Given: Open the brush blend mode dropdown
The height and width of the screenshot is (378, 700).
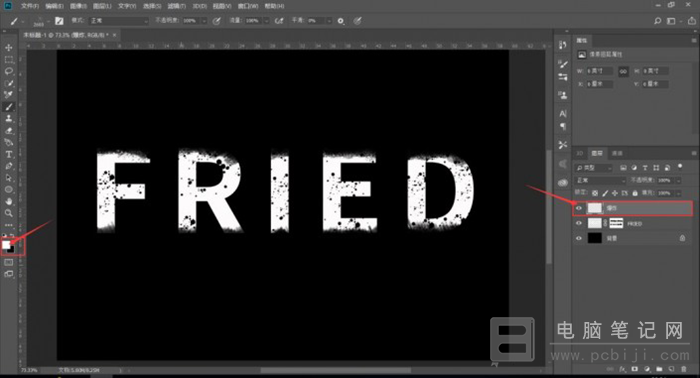Looking at the screenshot, I should click(x=118, y=21).
